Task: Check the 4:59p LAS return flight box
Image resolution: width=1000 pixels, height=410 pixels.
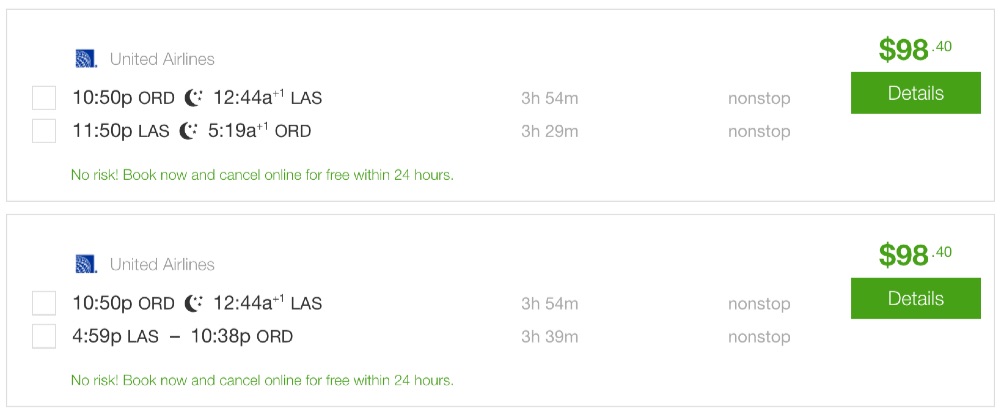Action: pos(44,336)
